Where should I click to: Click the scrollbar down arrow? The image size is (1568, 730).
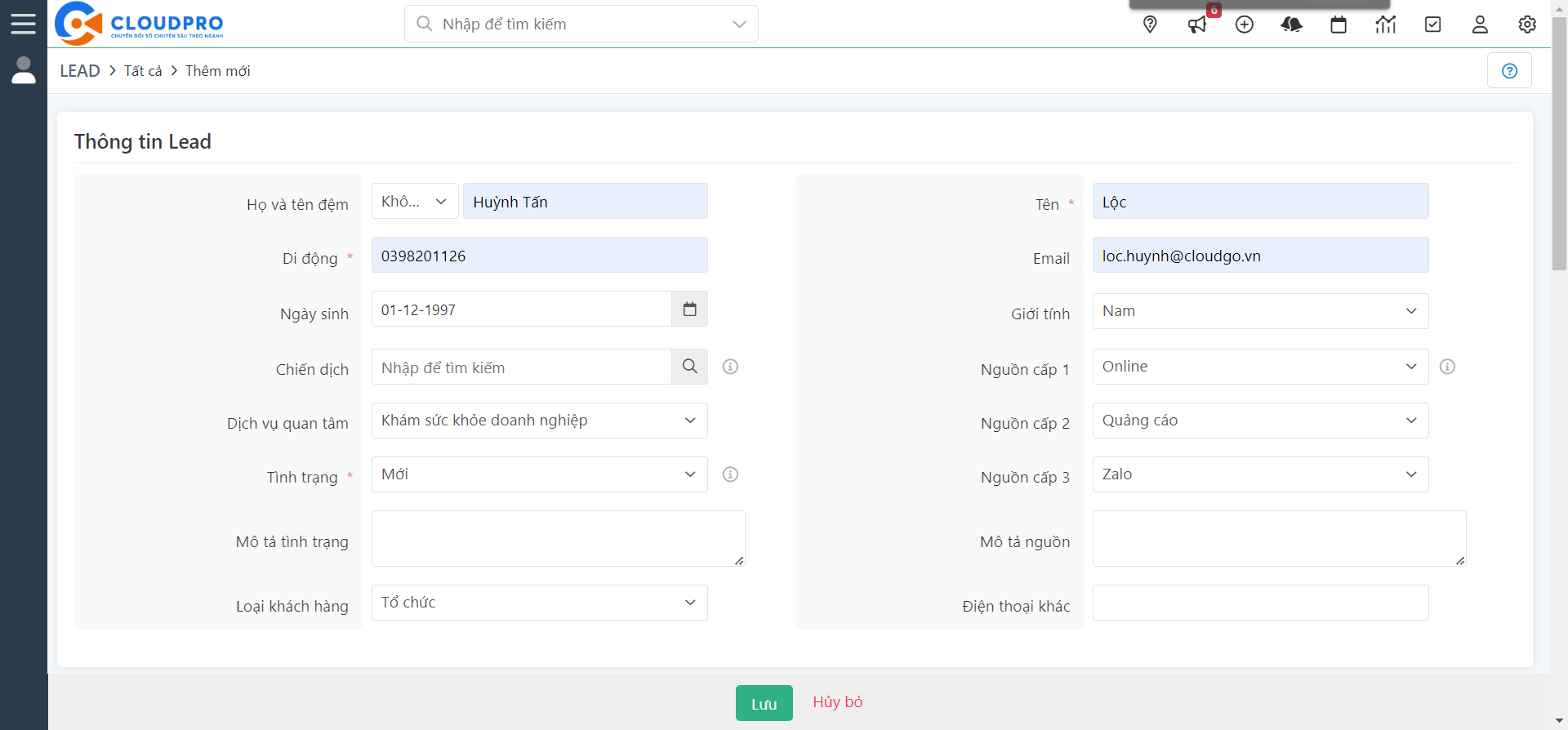click(1559, 722)
